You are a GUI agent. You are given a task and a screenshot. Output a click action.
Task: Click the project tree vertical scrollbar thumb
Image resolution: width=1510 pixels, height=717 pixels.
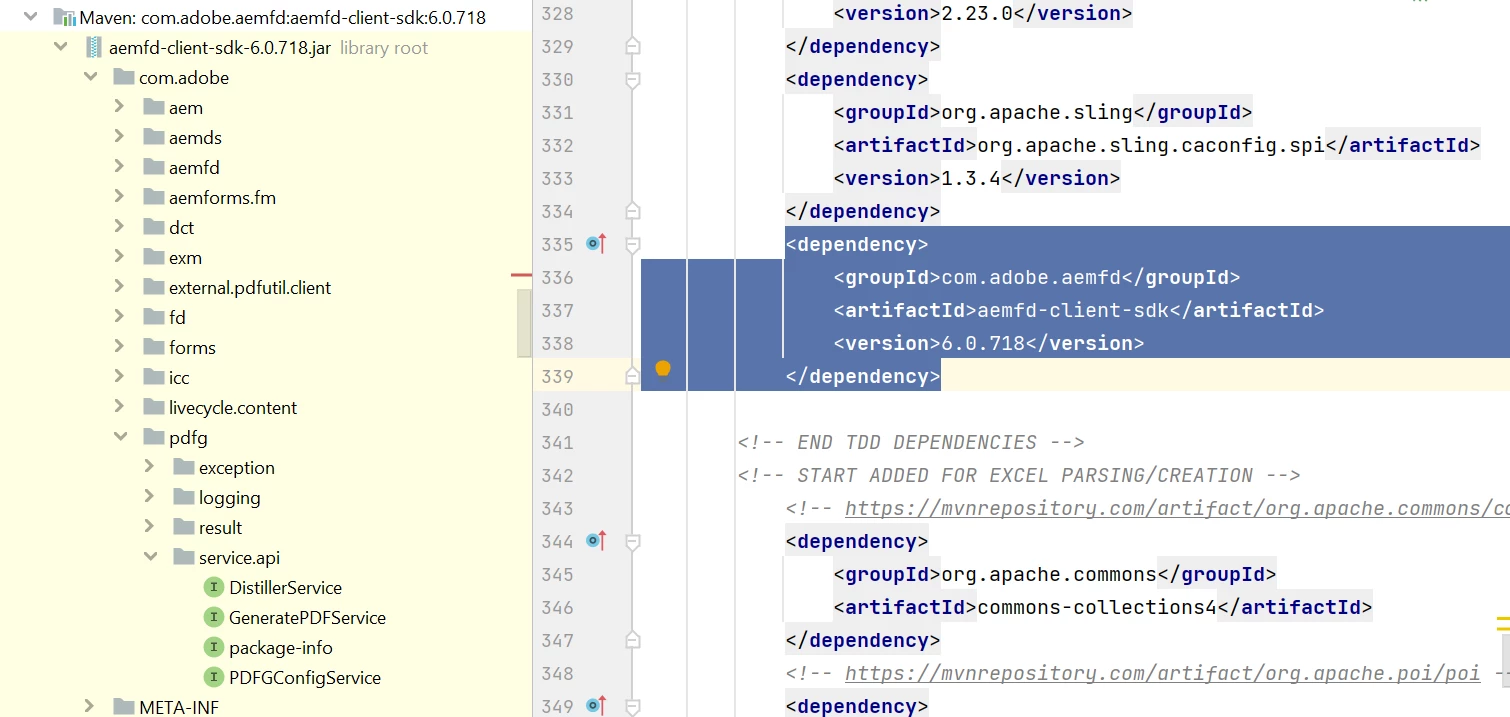[x=524, y=323]
